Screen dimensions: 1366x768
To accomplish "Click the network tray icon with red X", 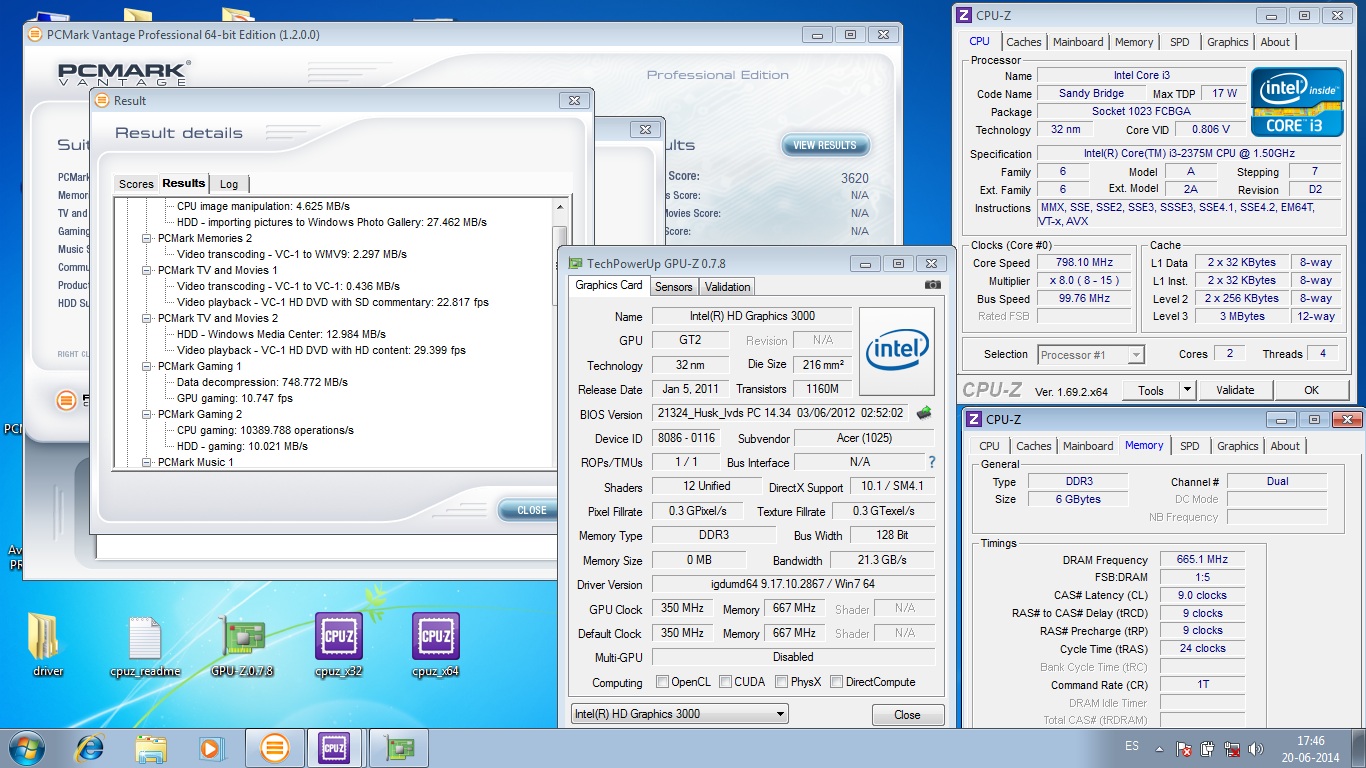I will pyautogui.click(x=1232, y=748).
